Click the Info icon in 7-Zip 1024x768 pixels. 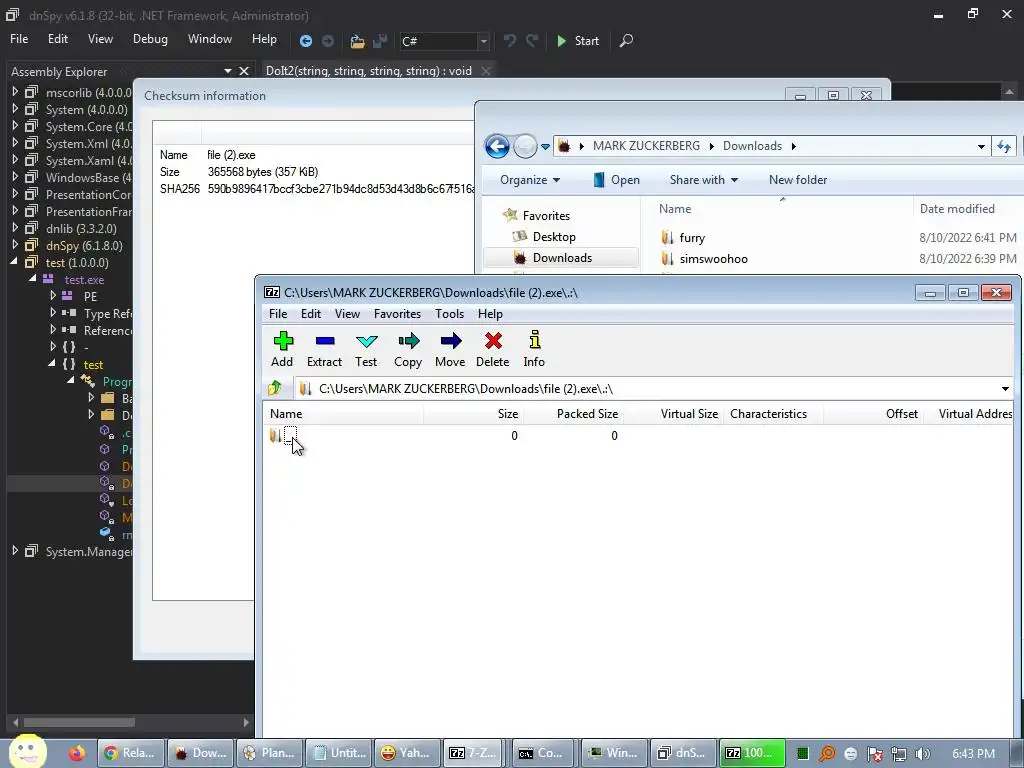(534, 349)
